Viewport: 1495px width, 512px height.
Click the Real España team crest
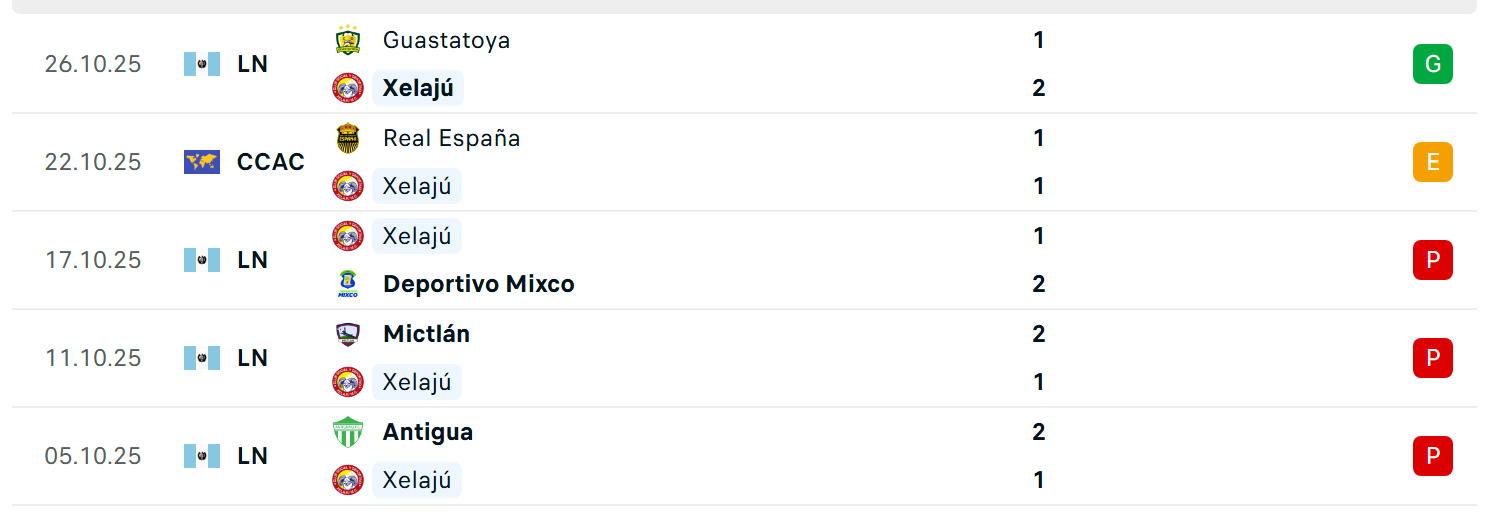coord(348,138)
